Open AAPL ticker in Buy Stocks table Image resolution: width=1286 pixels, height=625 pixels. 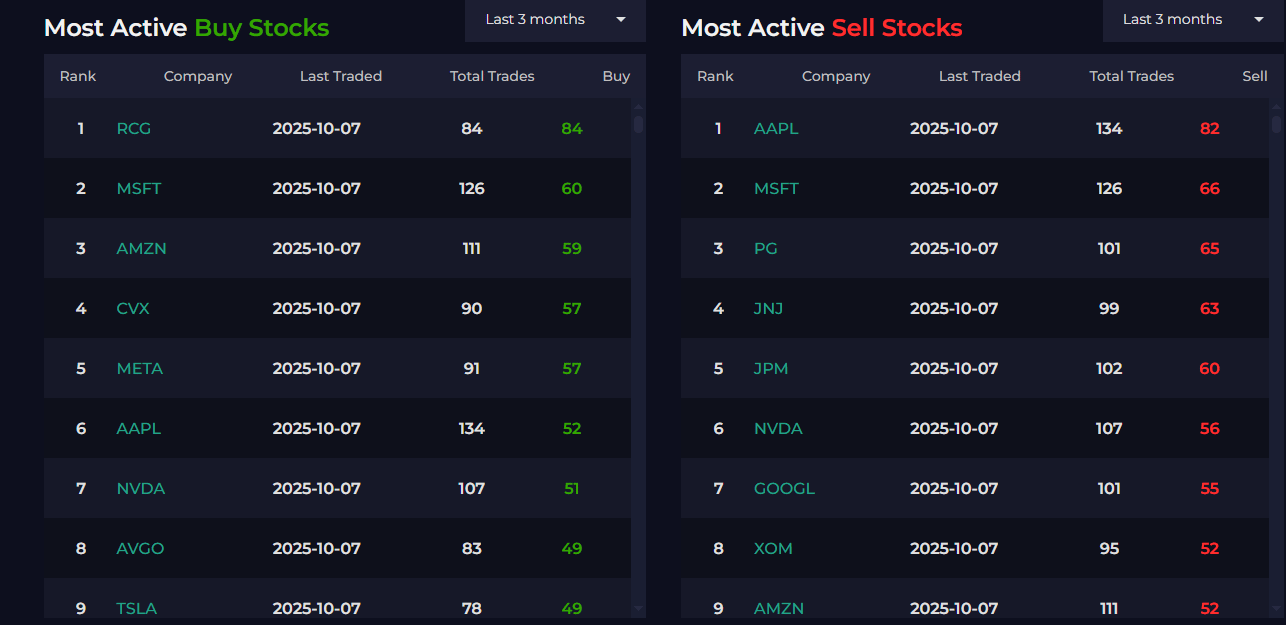click(x=139, y=428)
